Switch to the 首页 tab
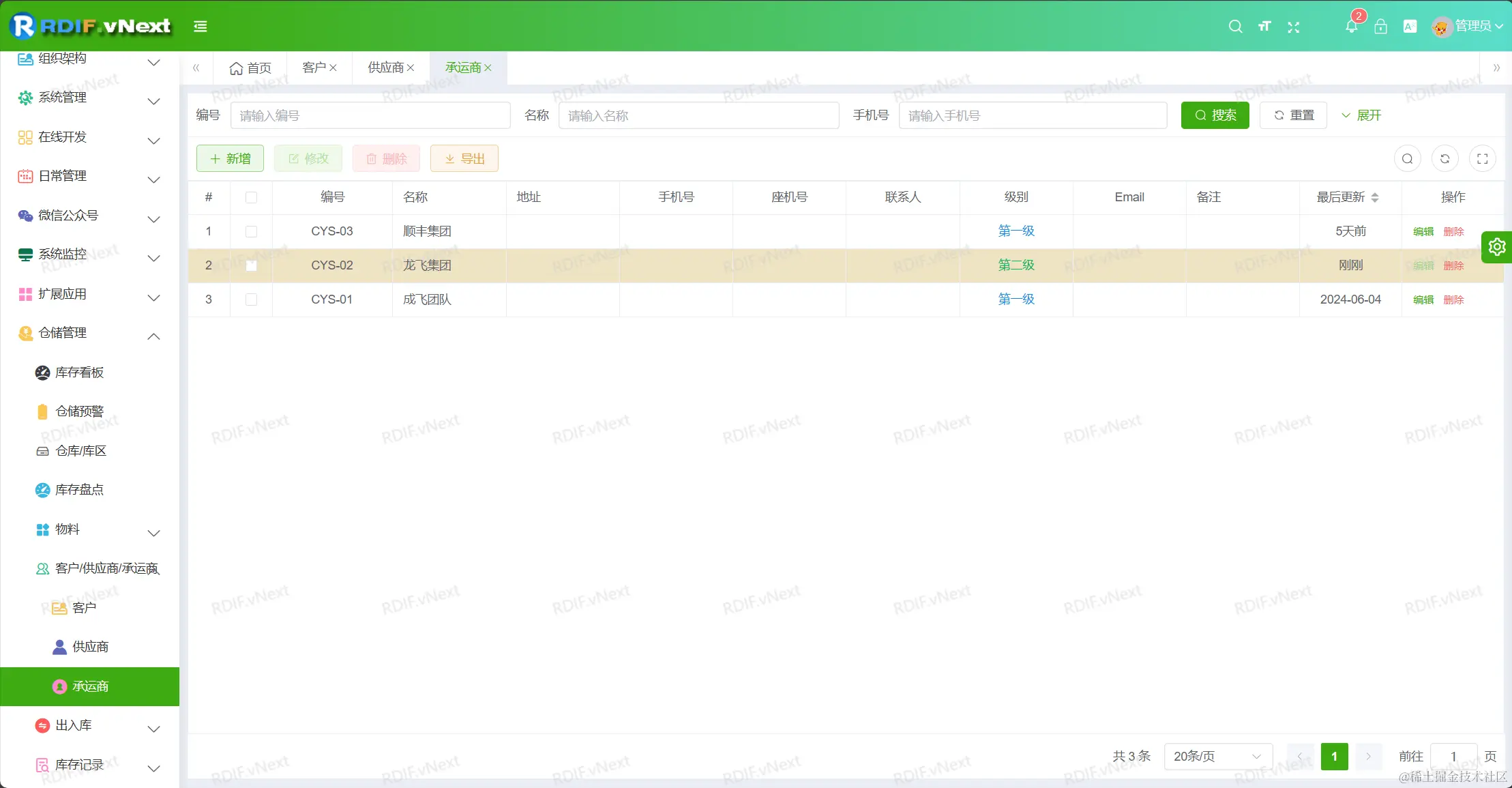The image size is (1512, 788). [250, 68]
